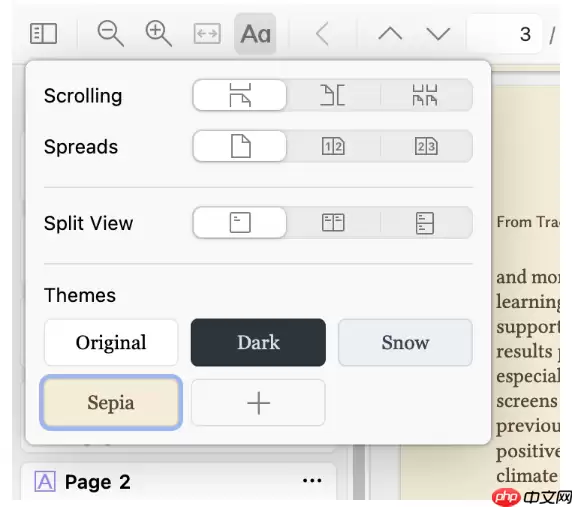Screen dimensions: 573x507
Task: Enable horizontal stacked split view
Action: (425, 223)
